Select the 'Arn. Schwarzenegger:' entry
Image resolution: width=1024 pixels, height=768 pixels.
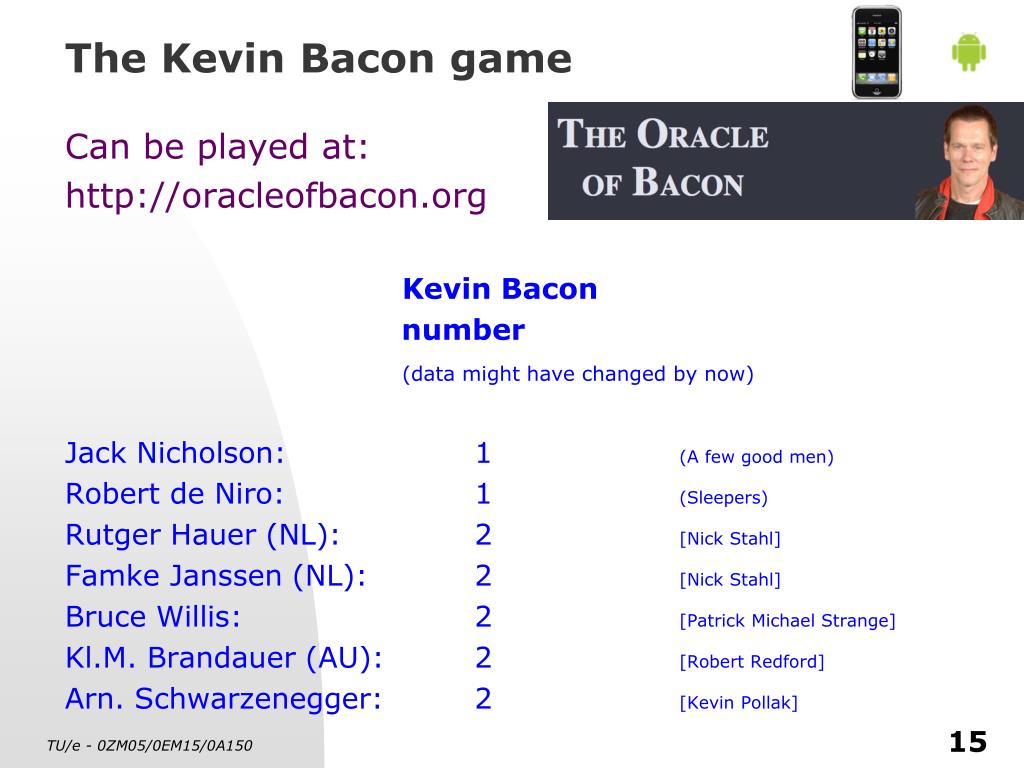(x=223, y=699)
